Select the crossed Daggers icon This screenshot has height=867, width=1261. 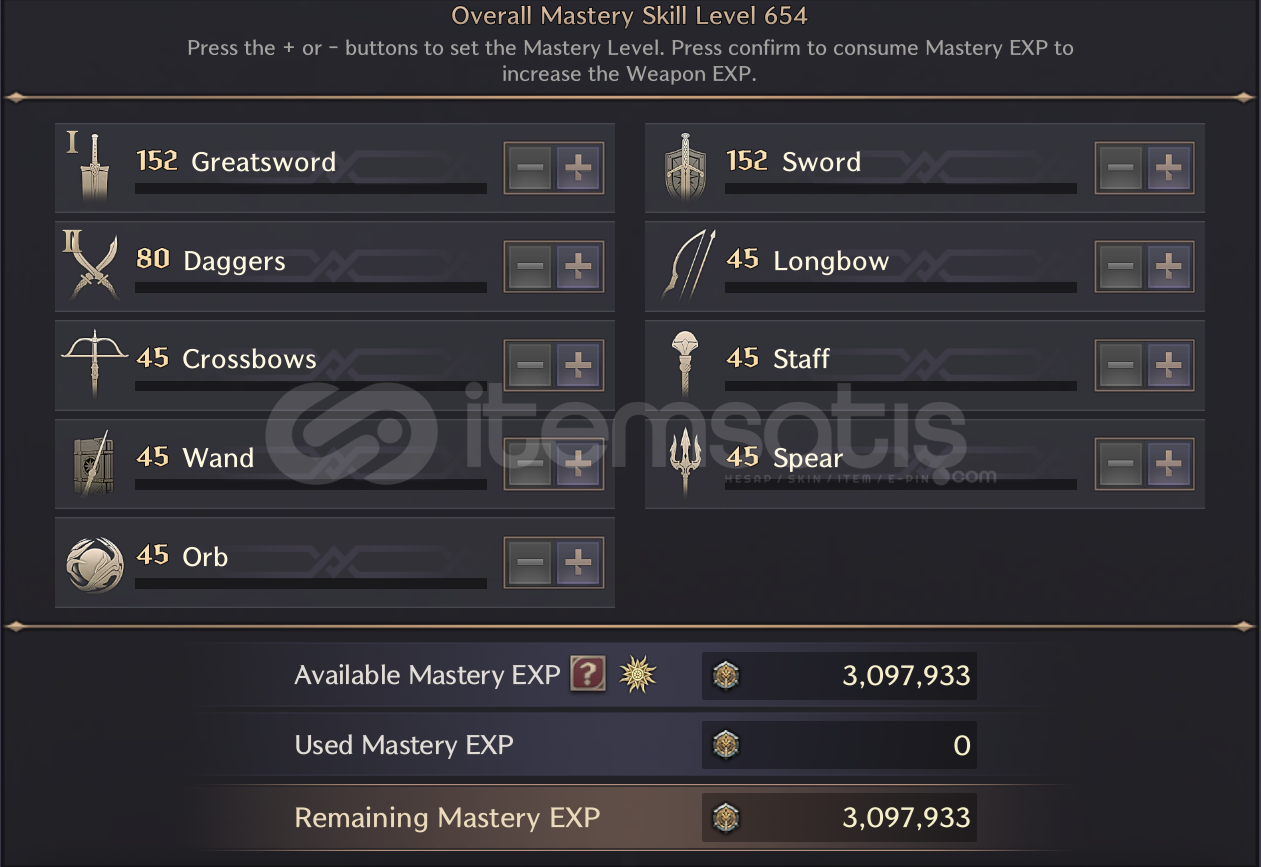pos(94,266)
